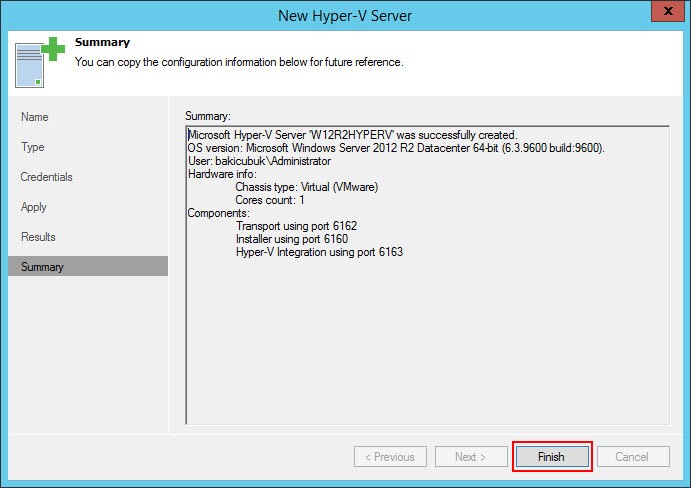691x488 pixels.
Task: Click the OS version line
Action: [x=396, y=148]
